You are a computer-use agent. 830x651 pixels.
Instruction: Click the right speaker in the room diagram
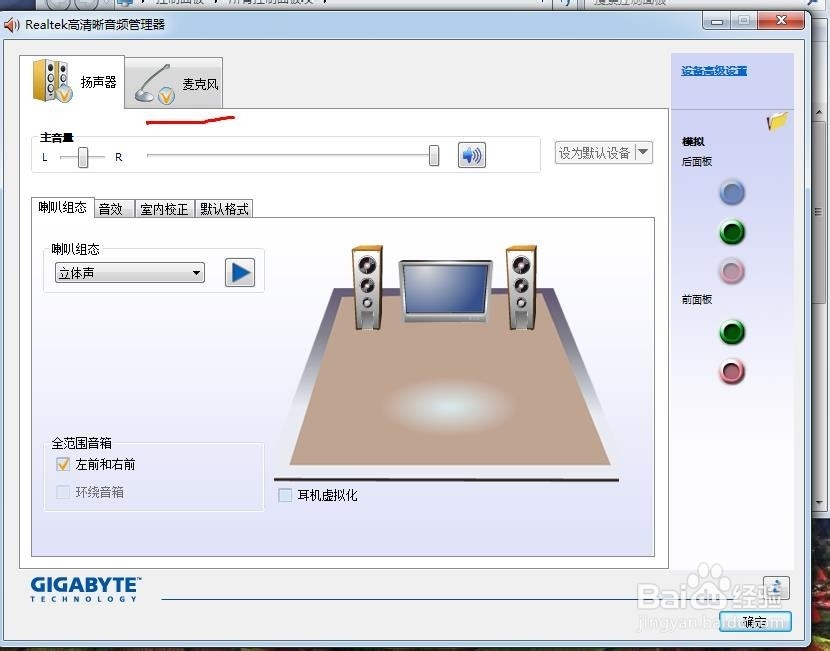tap(521, 287)
